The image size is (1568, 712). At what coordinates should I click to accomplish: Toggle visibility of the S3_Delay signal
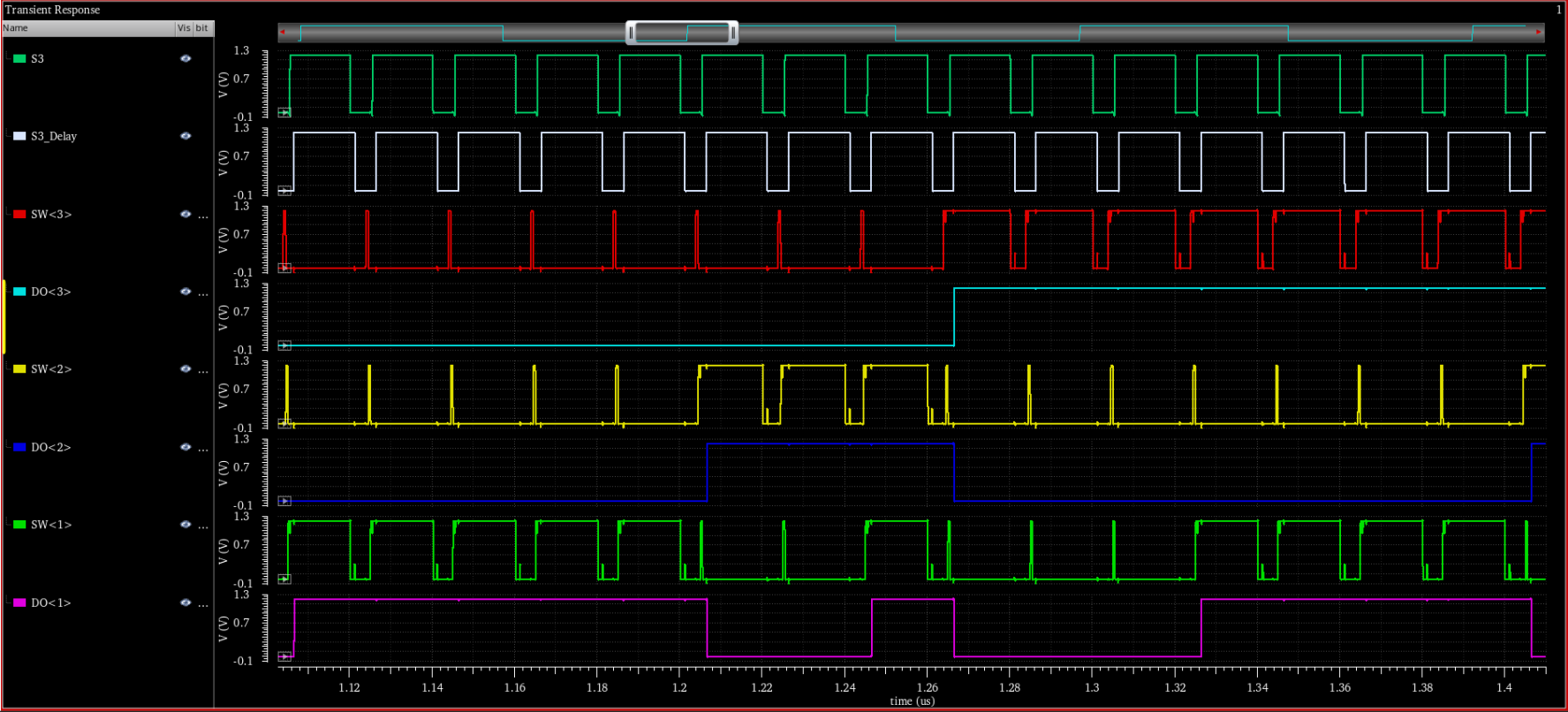(x=186, y=136)
